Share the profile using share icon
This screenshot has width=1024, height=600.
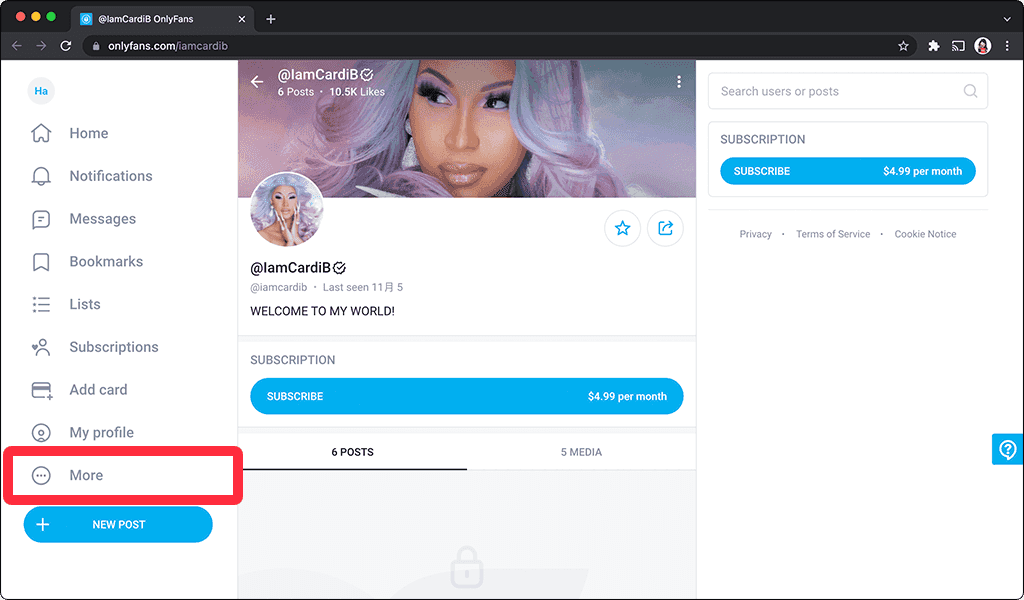[665, 228]
